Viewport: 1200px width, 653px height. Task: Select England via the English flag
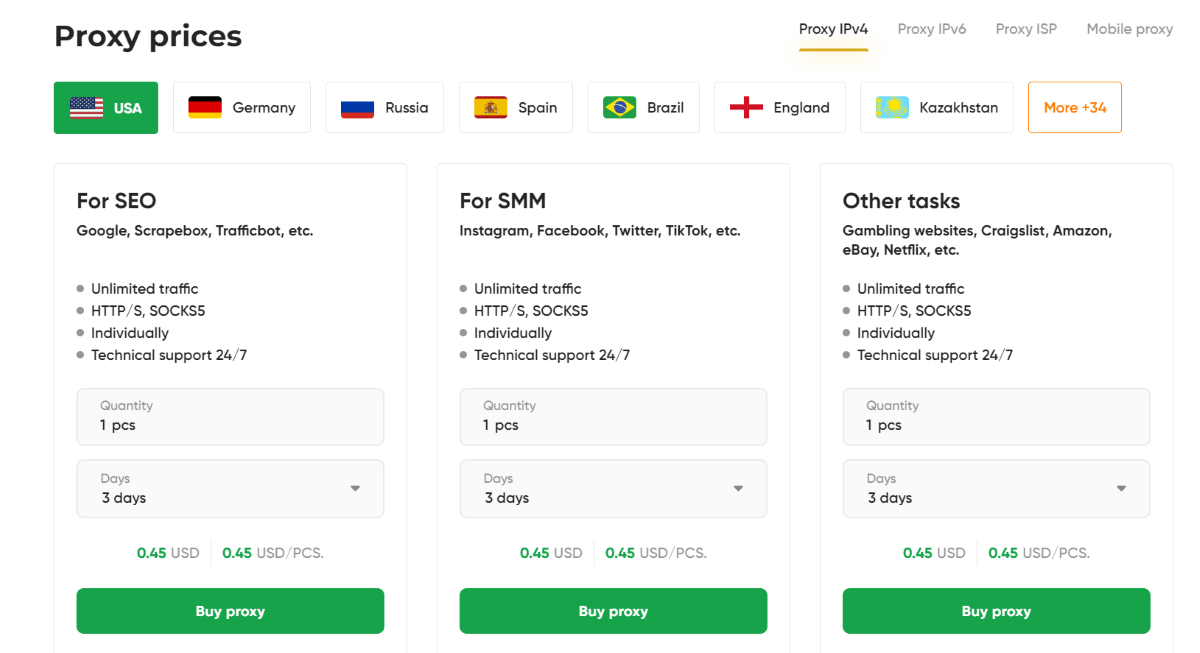coord(779,107)
